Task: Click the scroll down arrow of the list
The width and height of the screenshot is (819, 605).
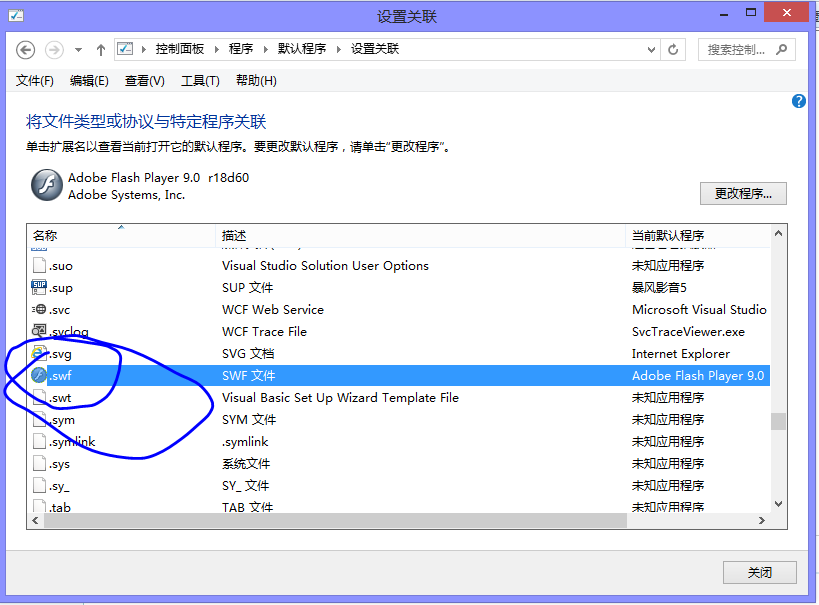Action: click(778, 504)
